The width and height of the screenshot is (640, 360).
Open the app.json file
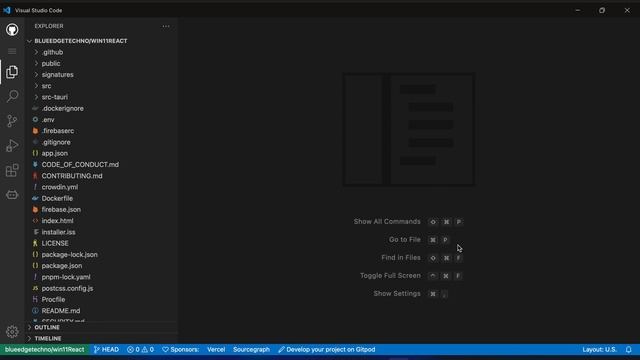coord(101,153)
